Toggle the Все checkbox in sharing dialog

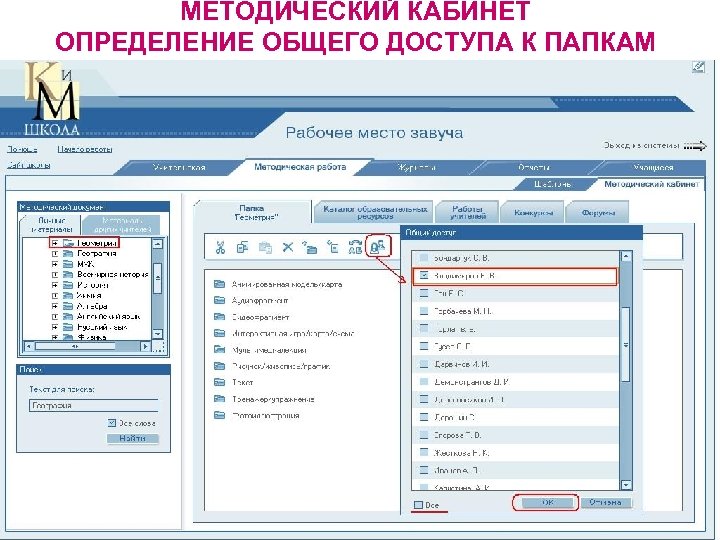[418, 505]
